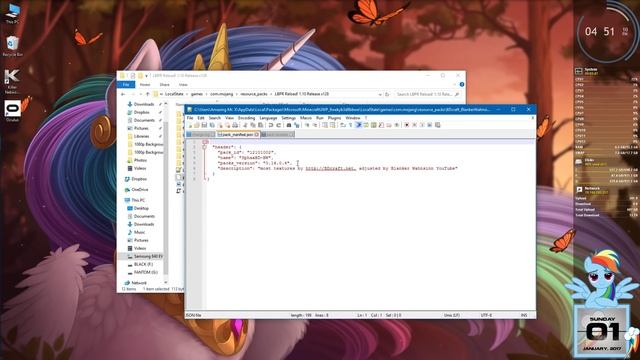The width and height of the screenshot is (640, 360).
Task: Open the File tab in File Explorer
Action: coord(126,84)
